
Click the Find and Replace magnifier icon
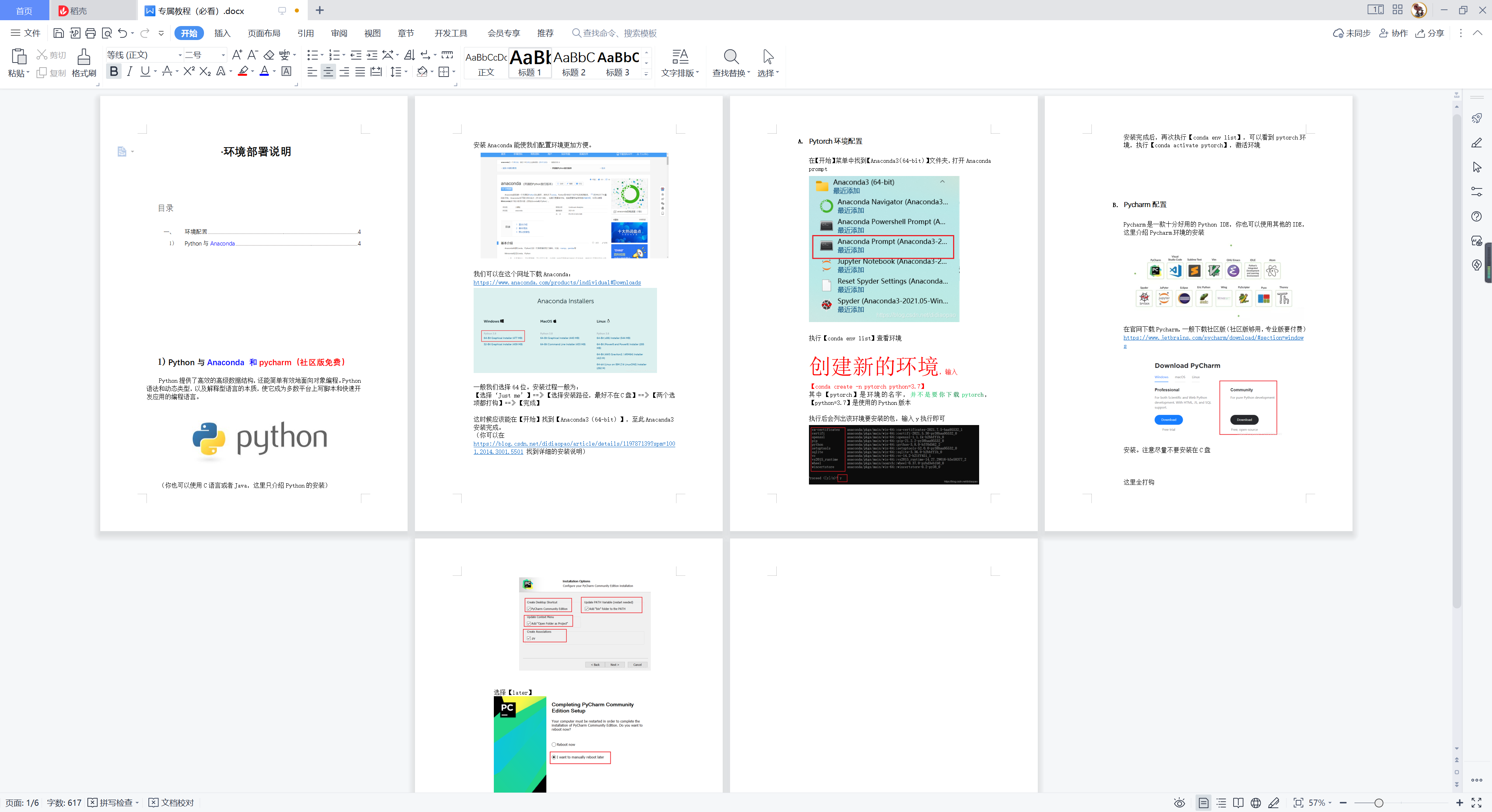click(731, 57)
